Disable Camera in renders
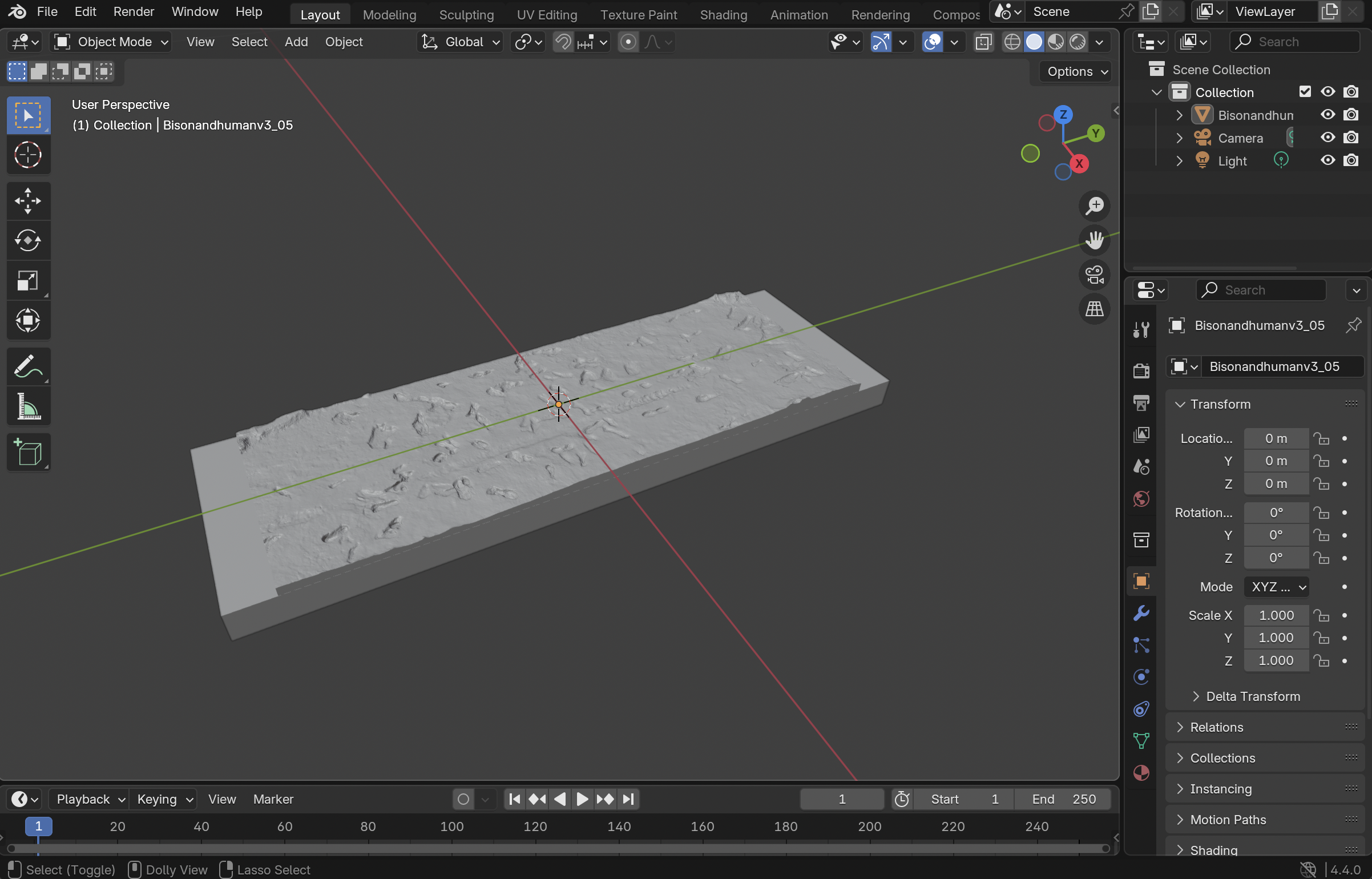The height and width of the screenshot is (879, 1372). (x=1350, y=138)
